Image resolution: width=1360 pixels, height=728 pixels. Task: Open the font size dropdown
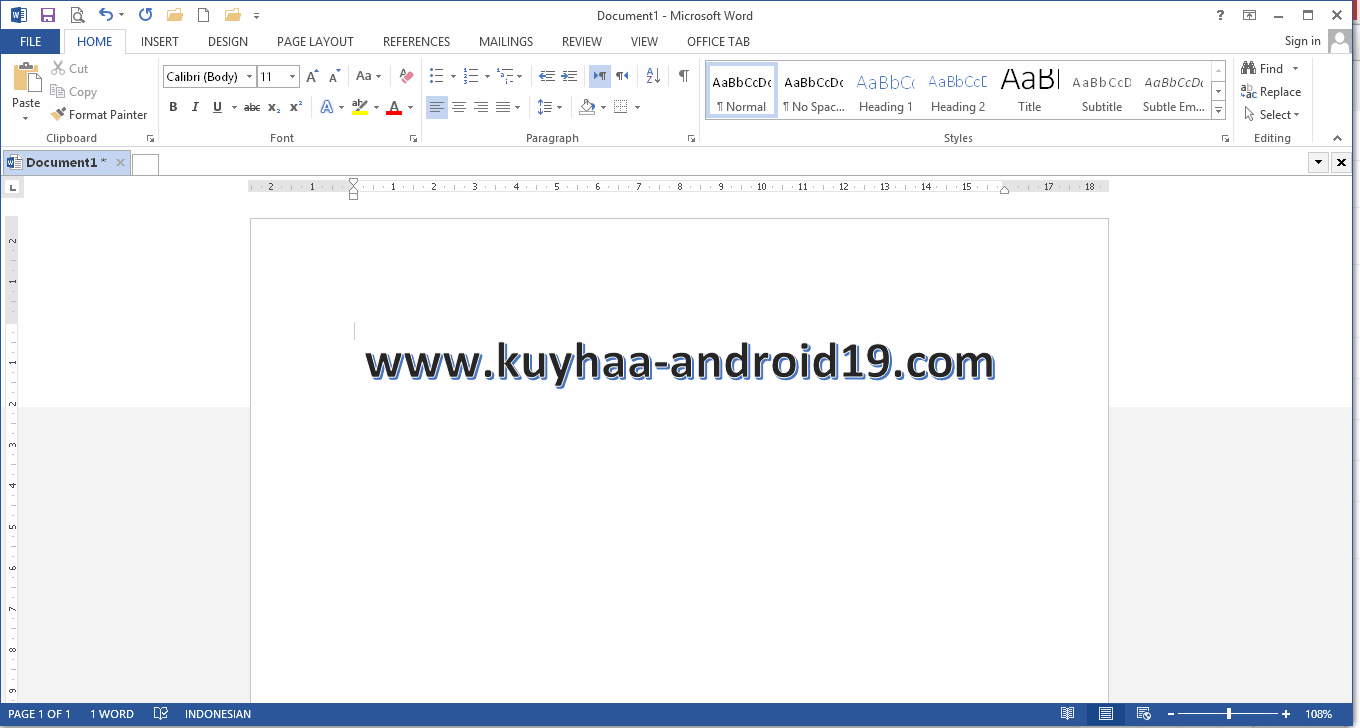click(x=292, y=77)
